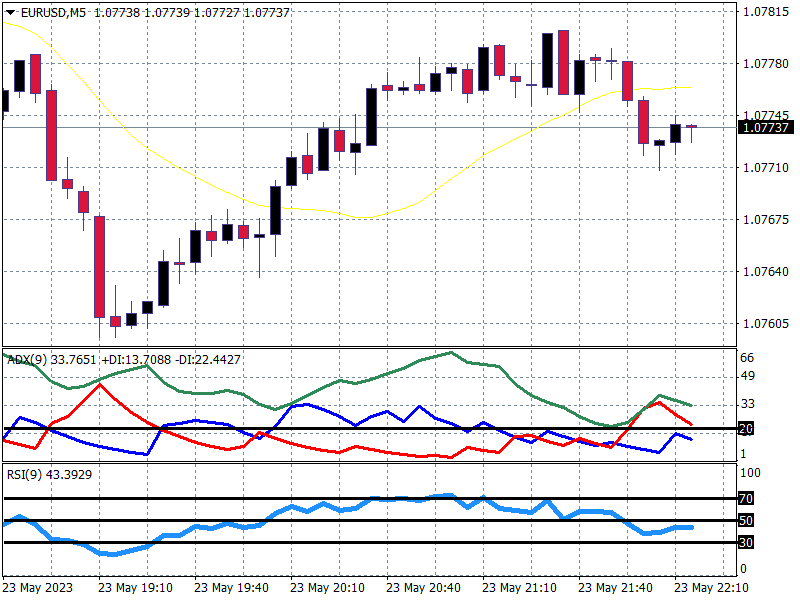800x600 pixels.
Task: Click the ADX 20 level label
Action: coord(746,429)
